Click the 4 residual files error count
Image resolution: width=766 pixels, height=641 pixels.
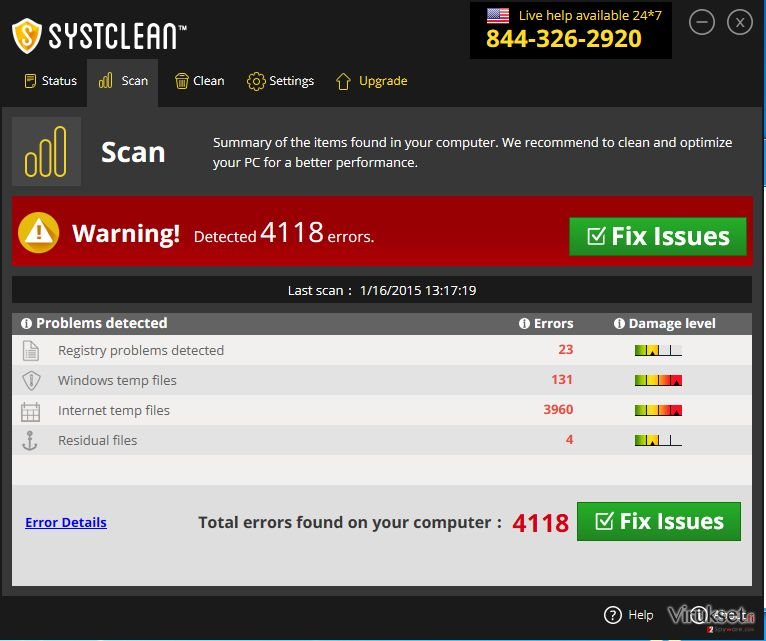570,440
